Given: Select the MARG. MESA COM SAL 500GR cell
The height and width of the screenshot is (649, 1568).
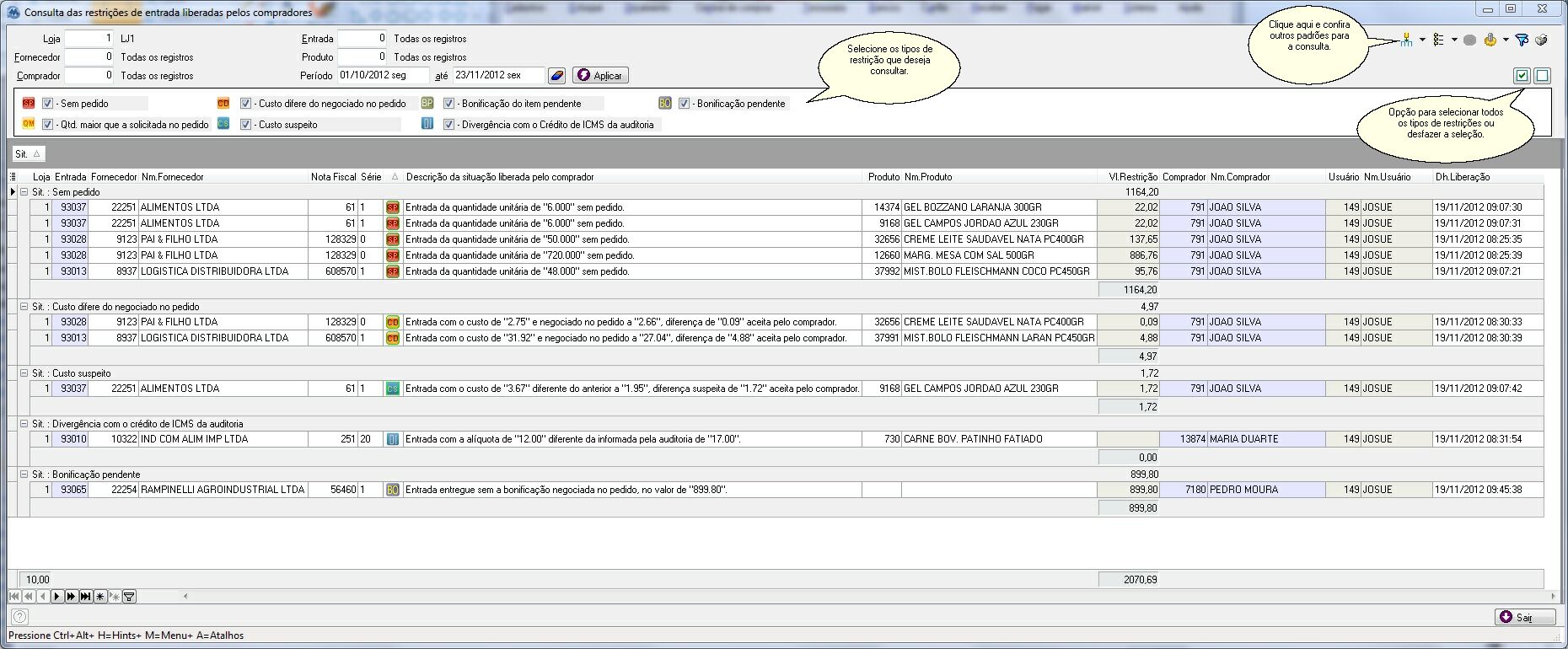Looking at the screenshot, I should click(x=999, y=255).
